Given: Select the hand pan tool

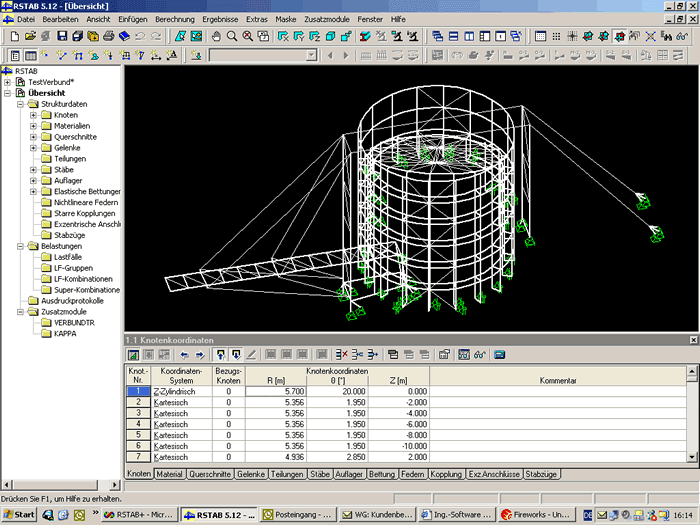Looking at the screenshot, I should pyautogui.click(x=216, y=36).
